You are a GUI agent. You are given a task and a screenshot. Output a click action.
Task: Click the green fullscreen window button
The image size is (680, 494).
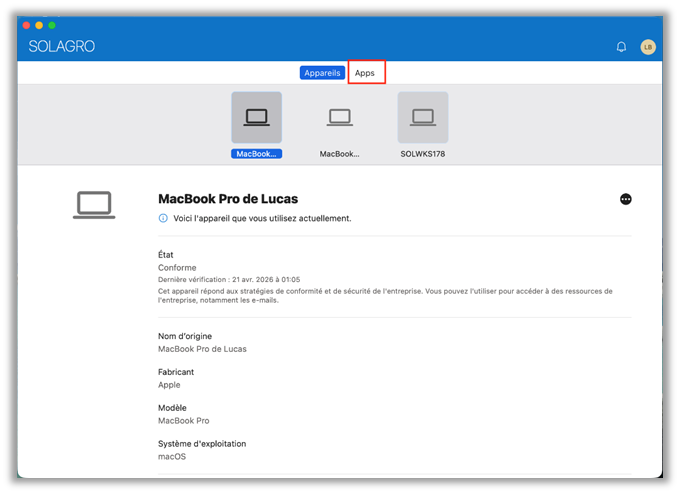click(52, 25)
